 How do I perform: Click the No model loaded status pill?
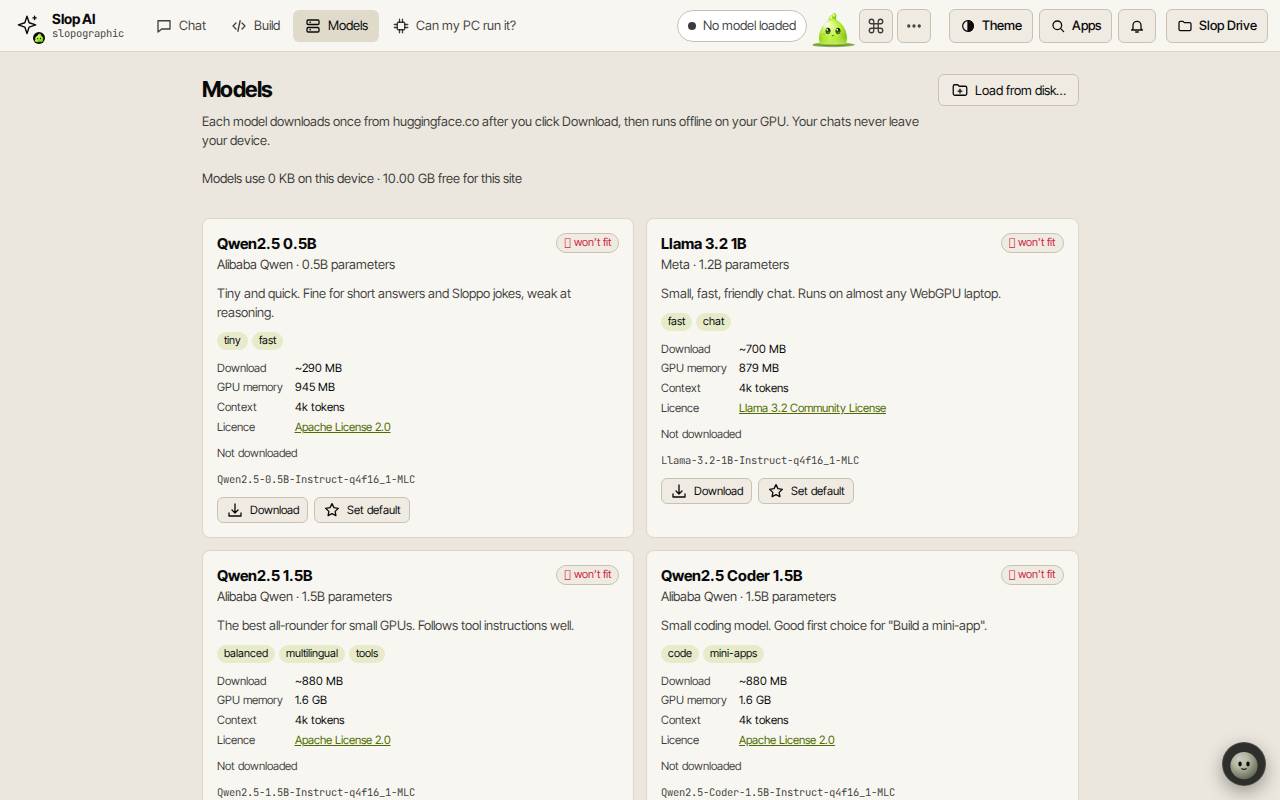741,26
